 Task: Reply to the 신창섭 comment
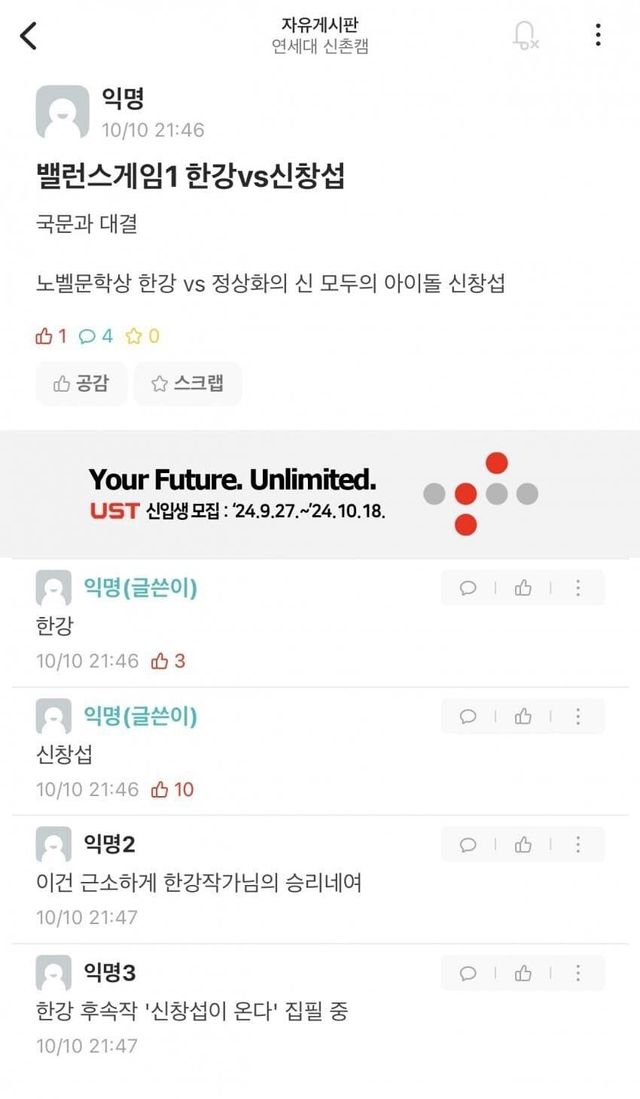[468, 716]
